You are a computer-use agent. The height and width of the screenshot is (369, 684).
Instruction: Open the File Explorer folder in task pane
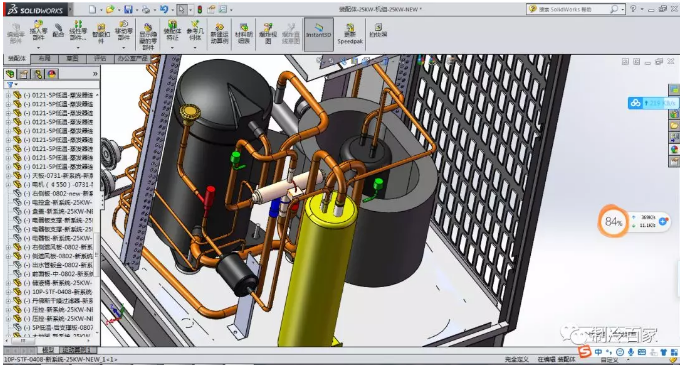click(674, 126)
